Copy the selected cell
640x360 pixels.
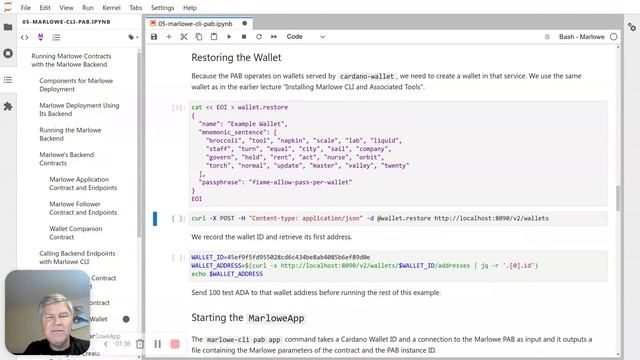click(x=199, y=37)
